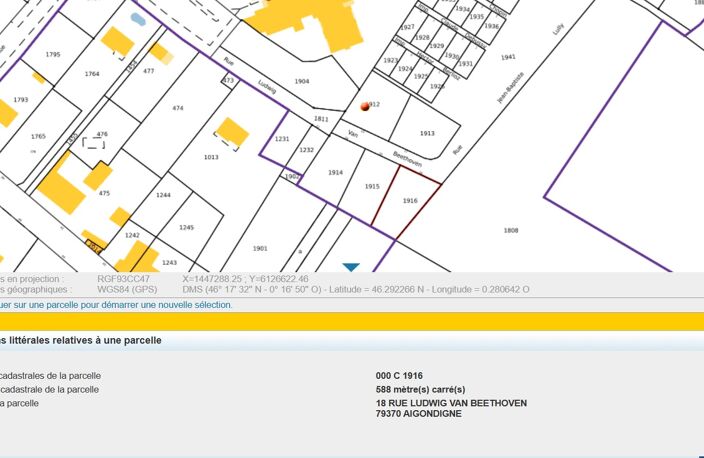This screenshot has width=704, height=458.
Task: Choose parcel 1808 on the map
Action: tap(511, 230)
